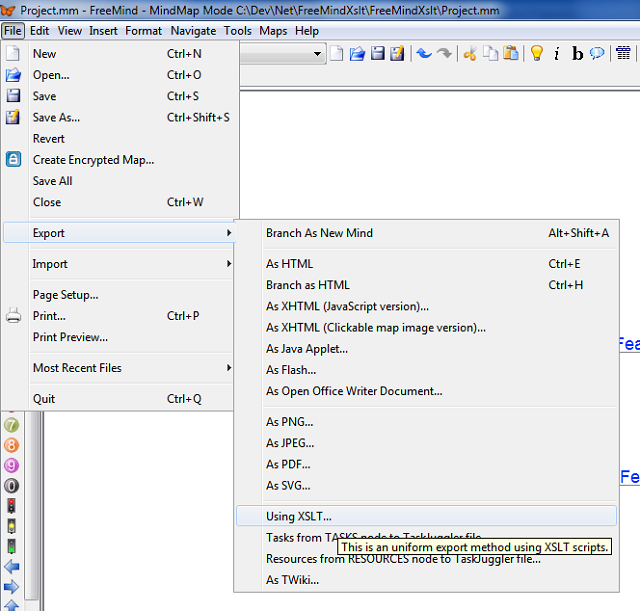Select Branch As New Mind export
Screen dimensions: 640x611
point(426,233)
